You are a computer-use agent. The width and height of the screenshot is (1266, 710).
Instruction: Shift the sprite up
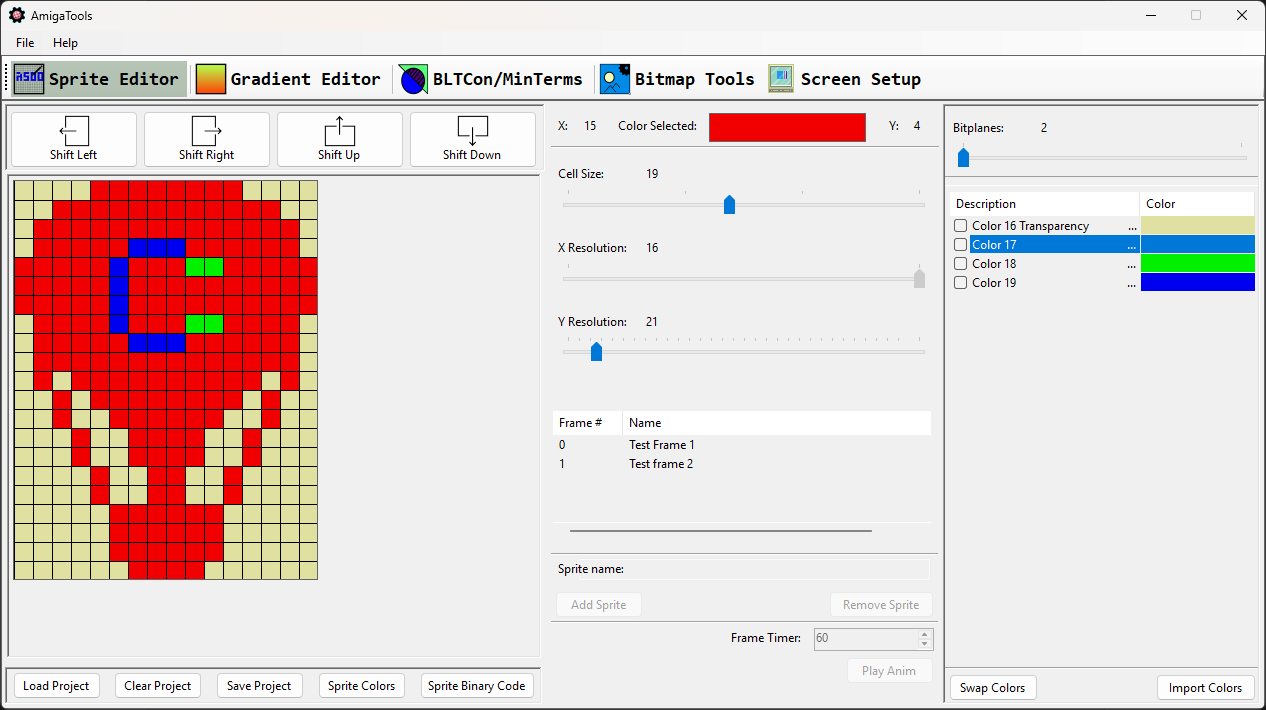[x=340, y=139]
